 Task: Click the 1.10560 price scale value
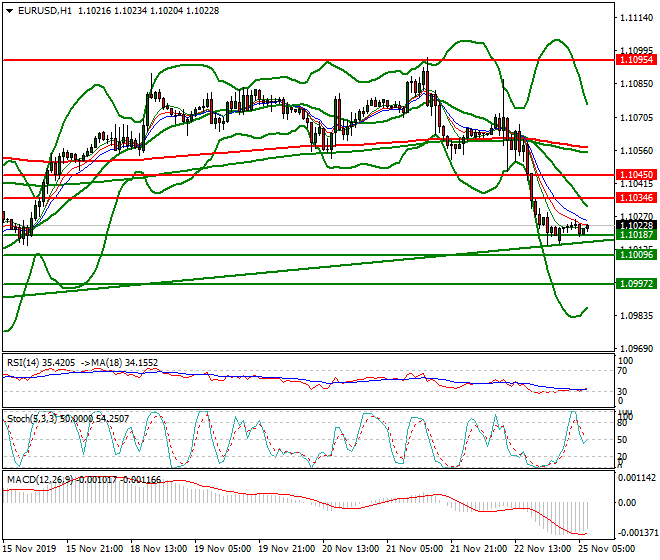coord(637,151)
